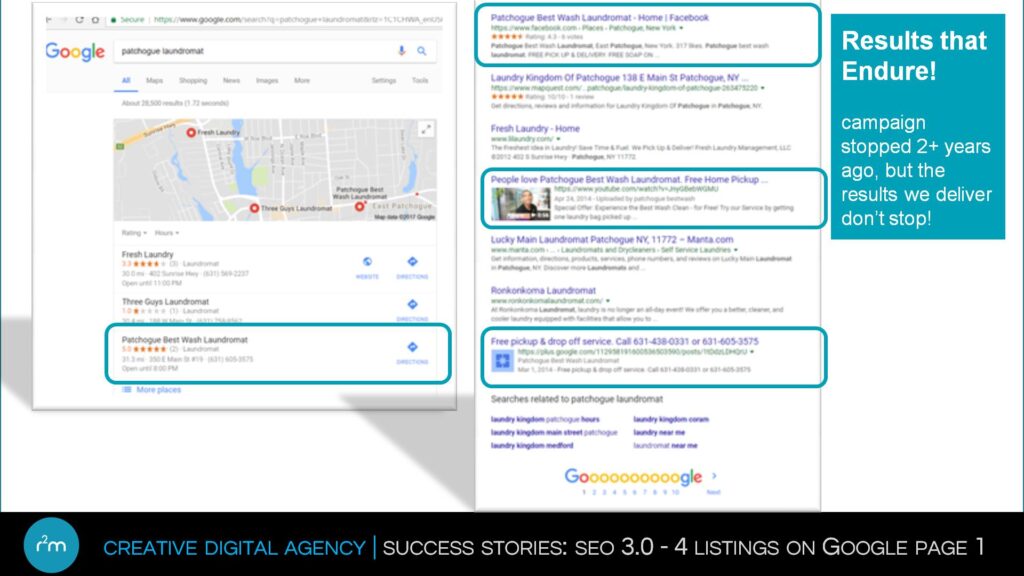The image size is (1024, 576).
Task: Open Patchogue Best Wash Facebook result
Action: [599, 18]
